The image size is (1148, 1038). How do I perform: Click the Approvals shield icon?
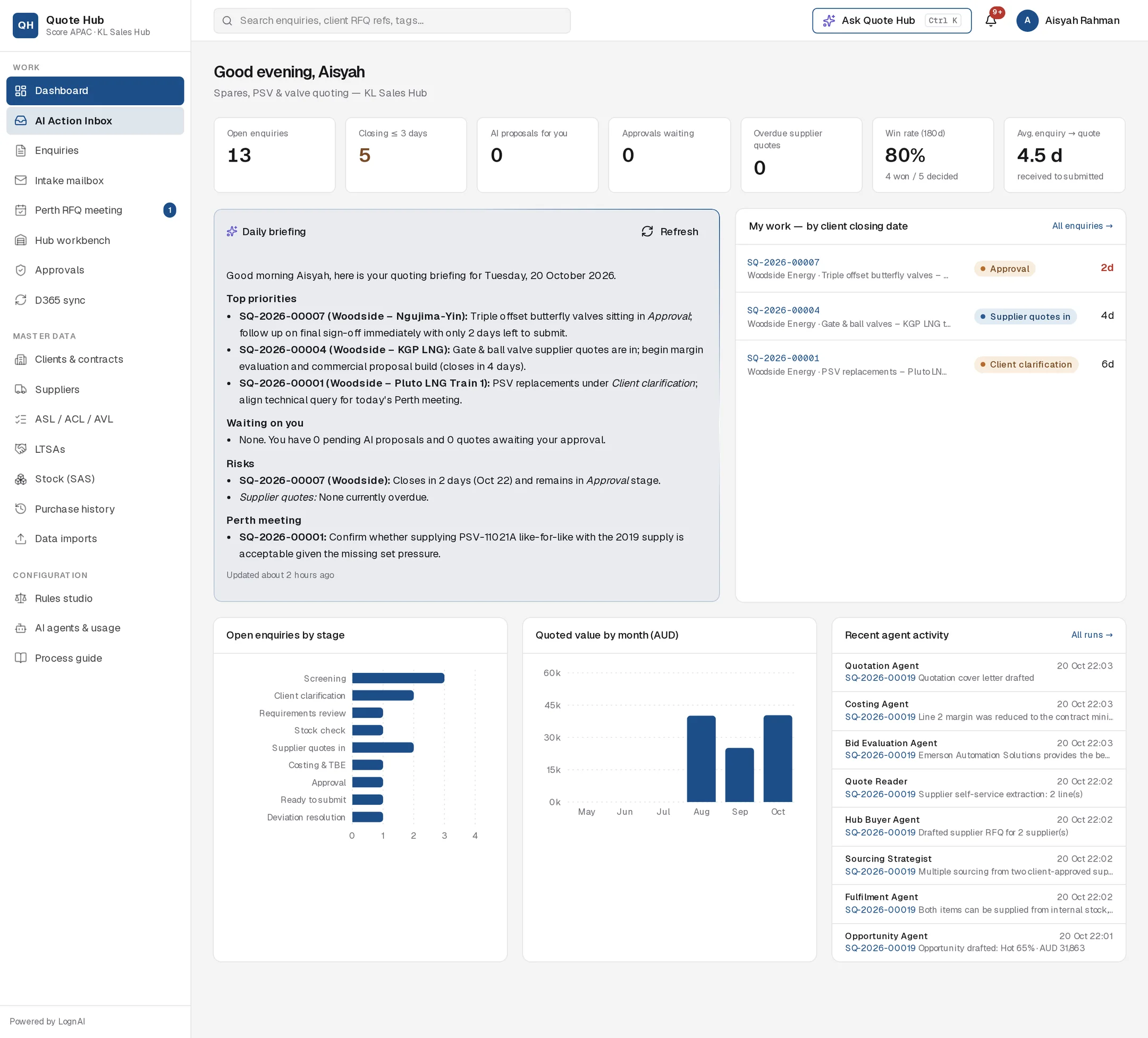[x=21, y=270]
